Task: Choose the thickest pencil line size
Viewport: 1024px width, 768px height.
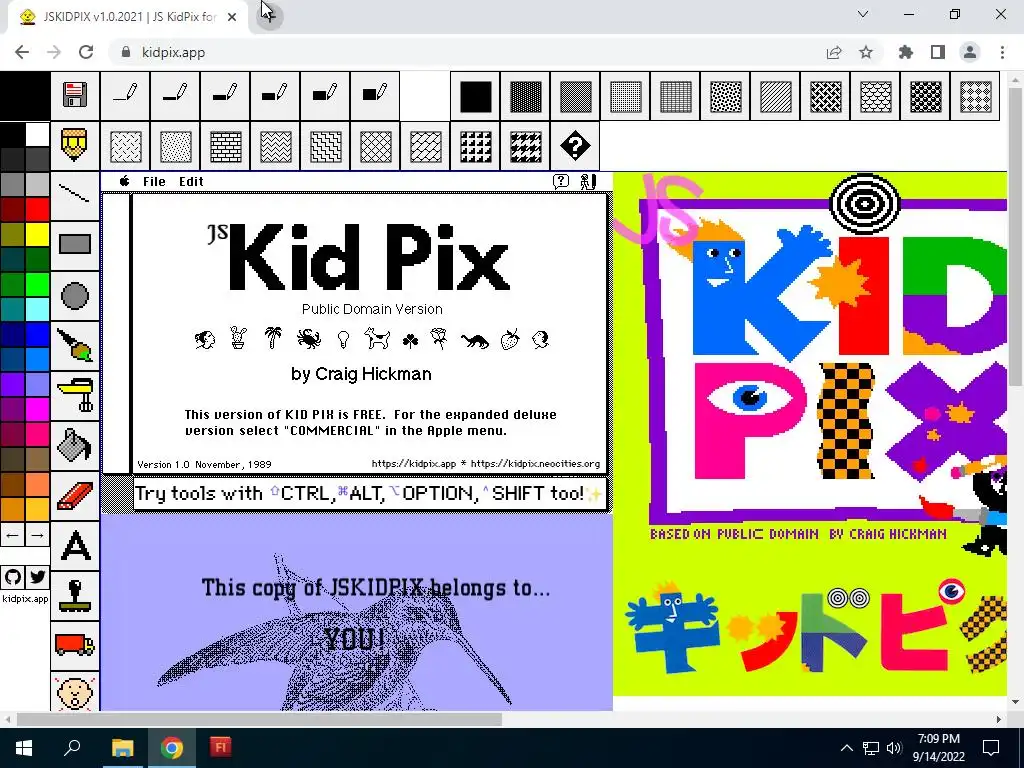Action: 375,95
